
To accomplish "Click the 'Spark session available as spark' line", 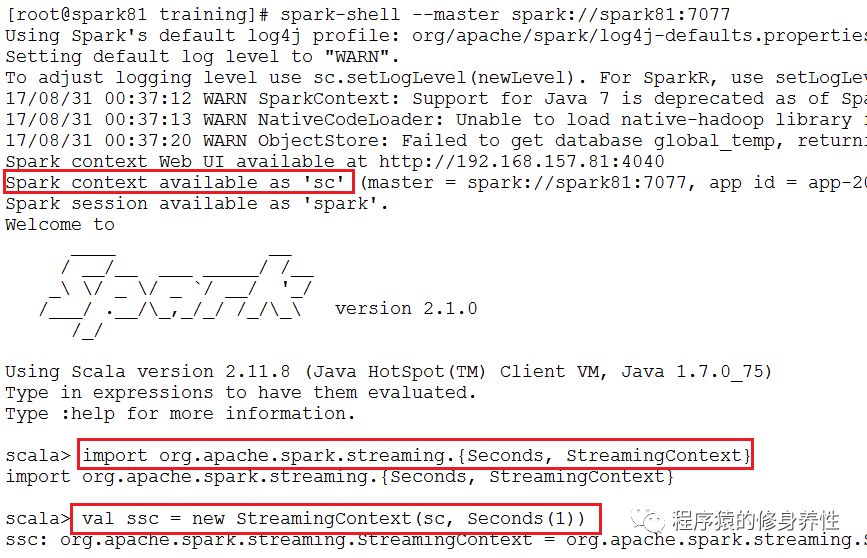I will (197, 204).
